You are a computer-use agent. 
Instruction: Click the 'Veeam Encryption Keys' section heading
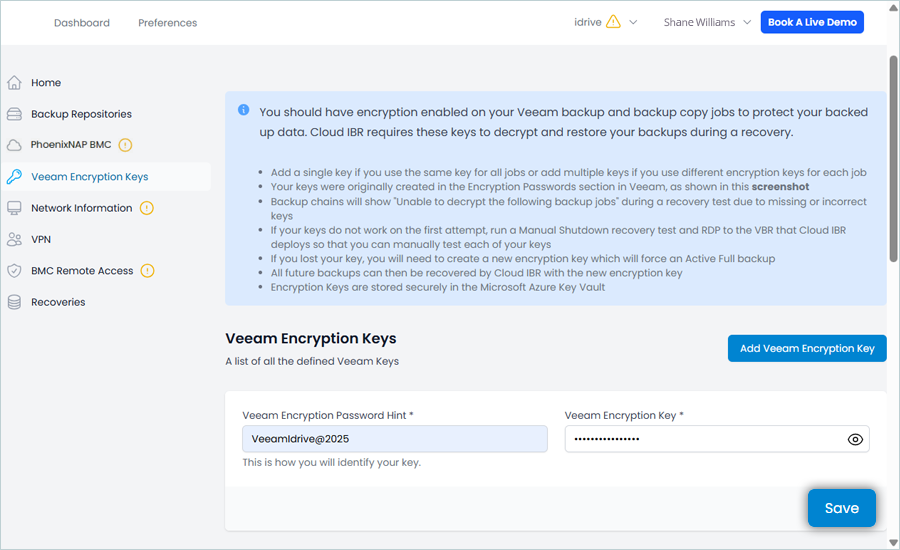point(311,339)
